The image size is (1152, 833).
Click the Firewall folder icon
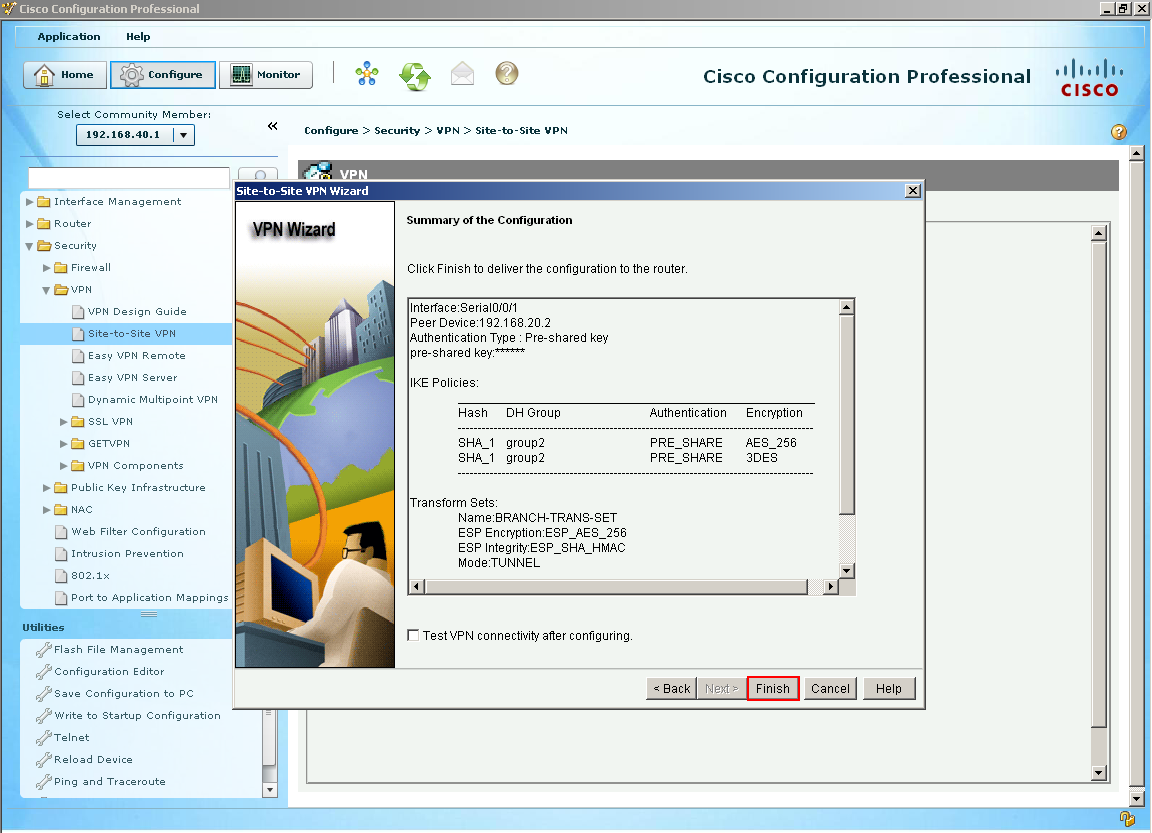(61, 267)
